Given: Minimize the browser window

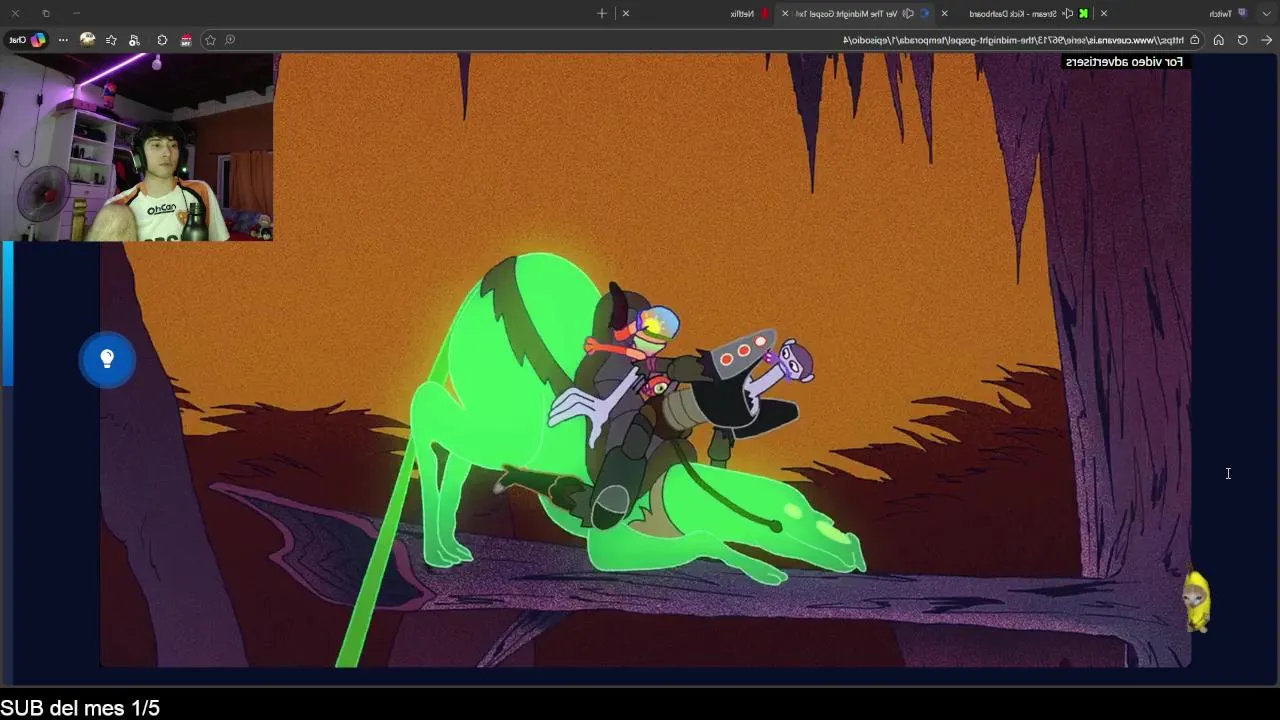Looking at the screenshot, I should (x=76, y=13).
